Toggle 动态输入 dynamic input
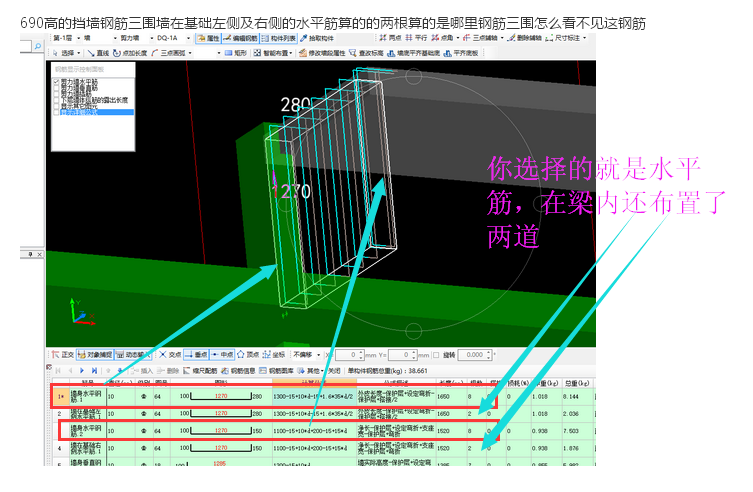753x492 pixels. click(133, 355)
